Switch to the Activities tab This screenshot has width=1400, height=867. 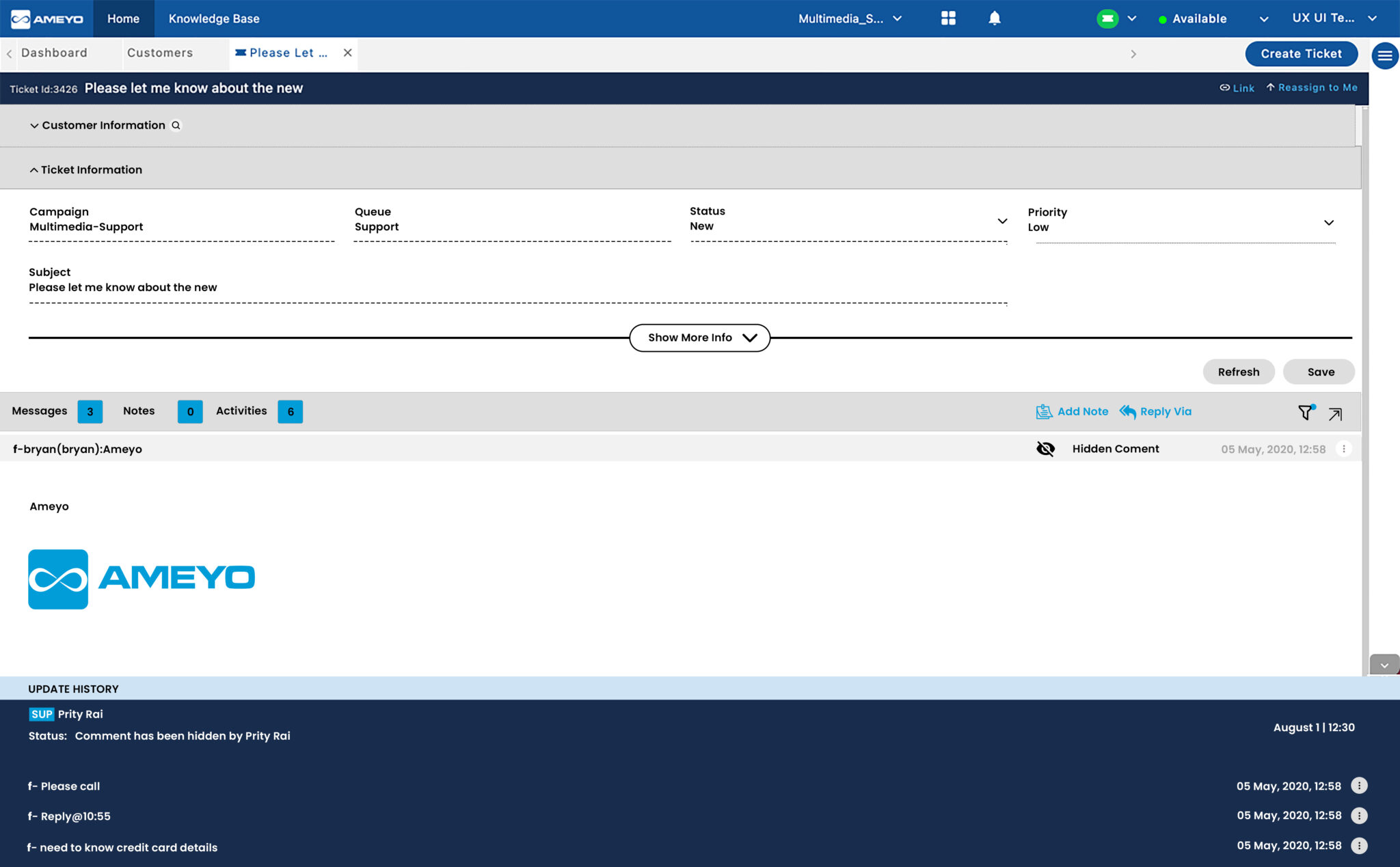coord(241,411)
